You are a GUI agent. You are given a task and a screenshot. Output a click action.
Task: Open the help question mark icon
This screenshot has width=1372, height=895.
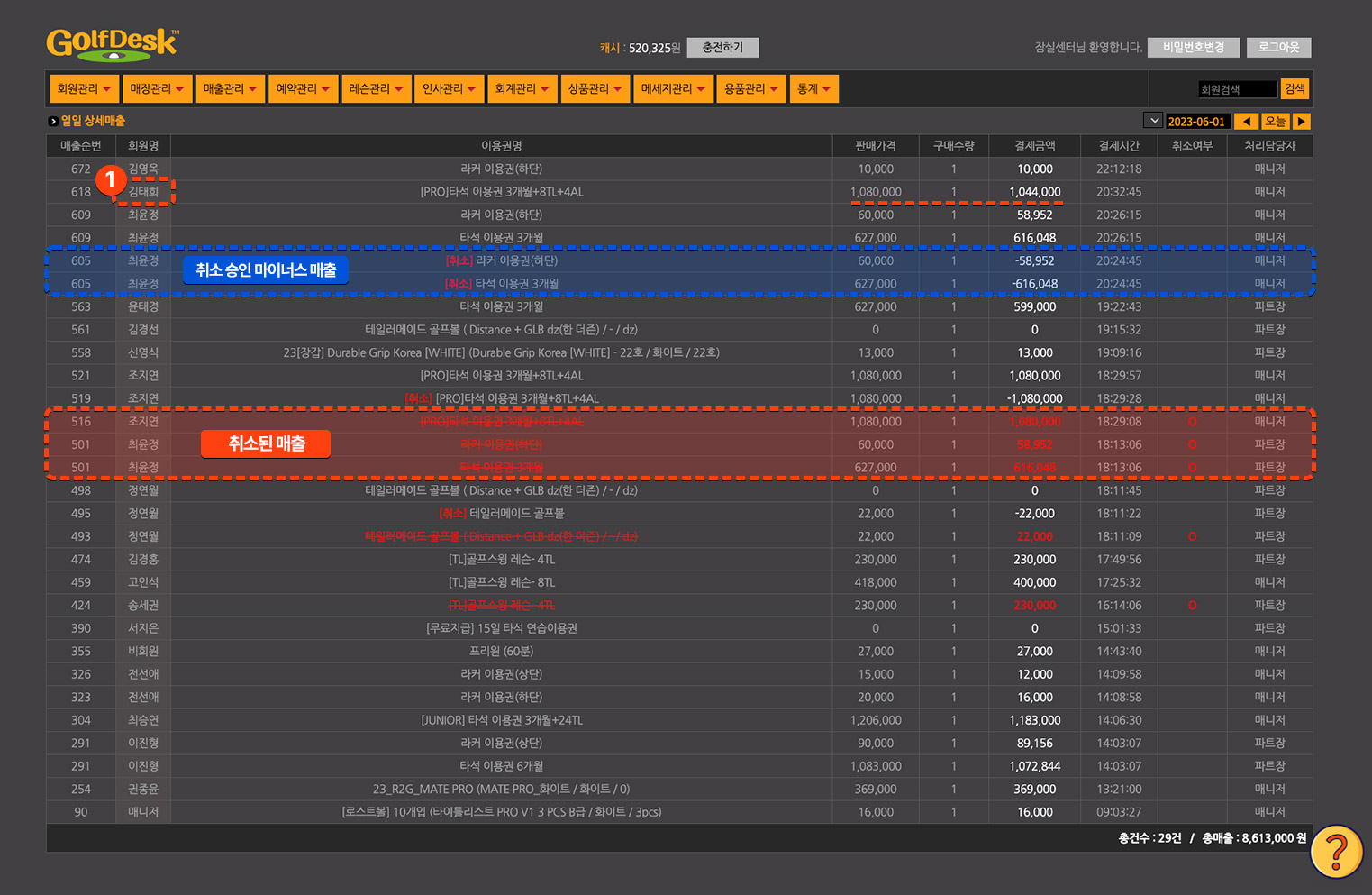point(1336,851)
